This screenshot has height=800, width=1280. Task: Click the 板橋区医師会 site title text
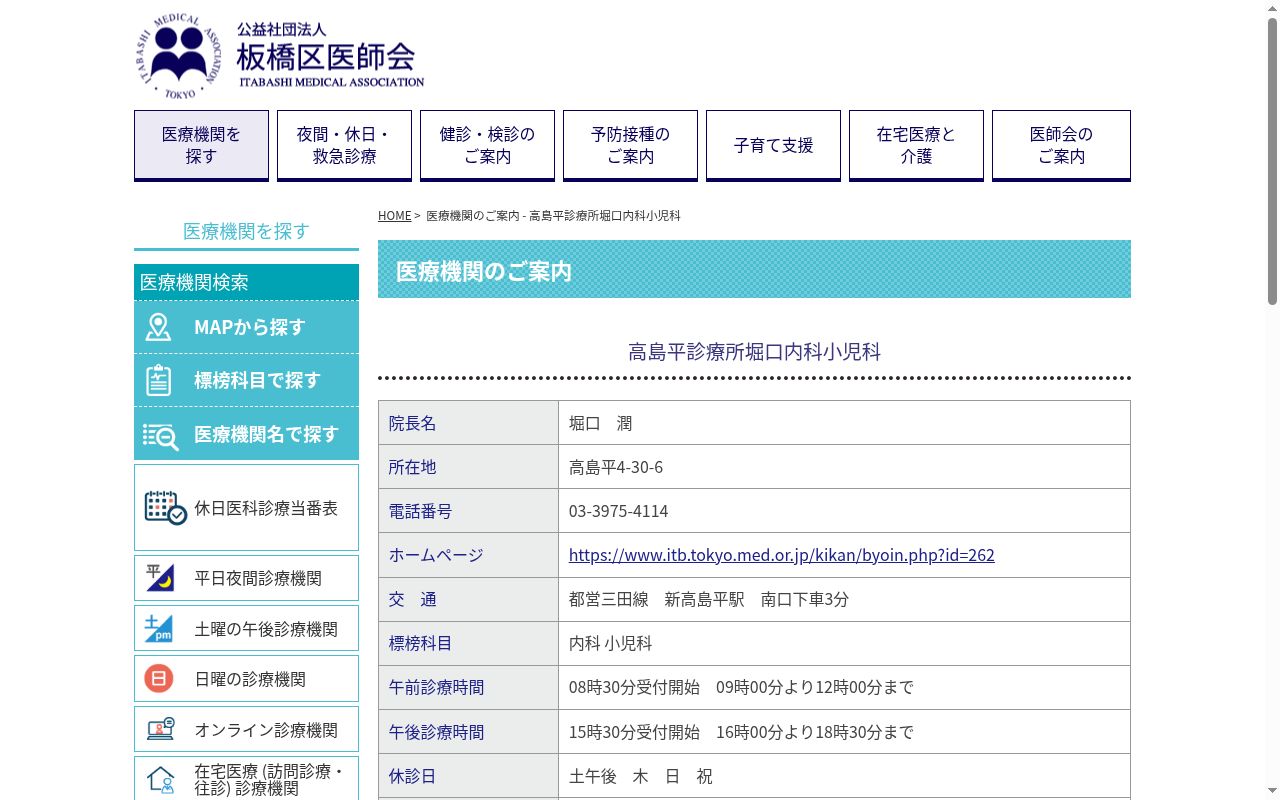tap(326, 56)
